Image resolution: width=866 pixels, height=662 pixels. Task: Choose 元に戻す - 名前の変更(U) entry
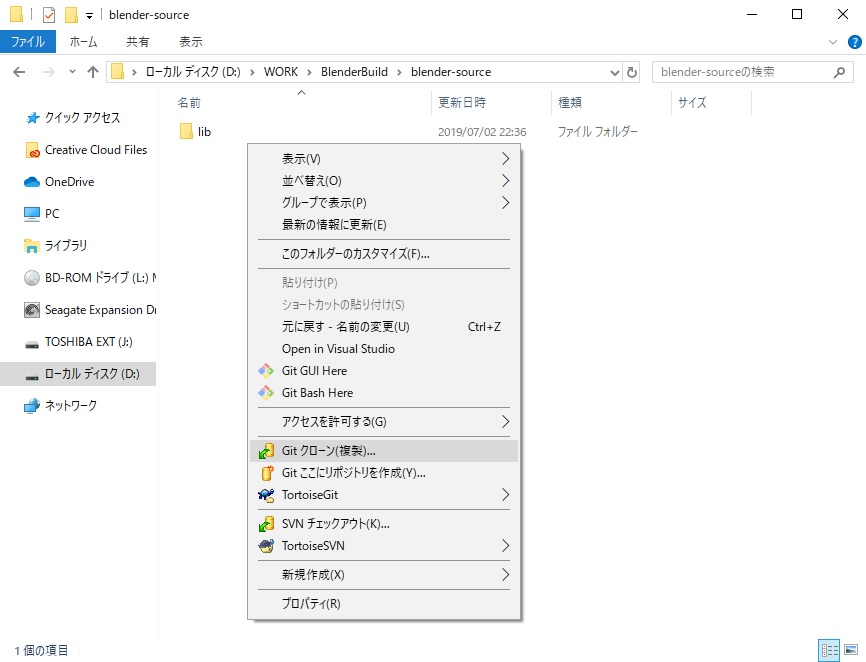[384, 327]
